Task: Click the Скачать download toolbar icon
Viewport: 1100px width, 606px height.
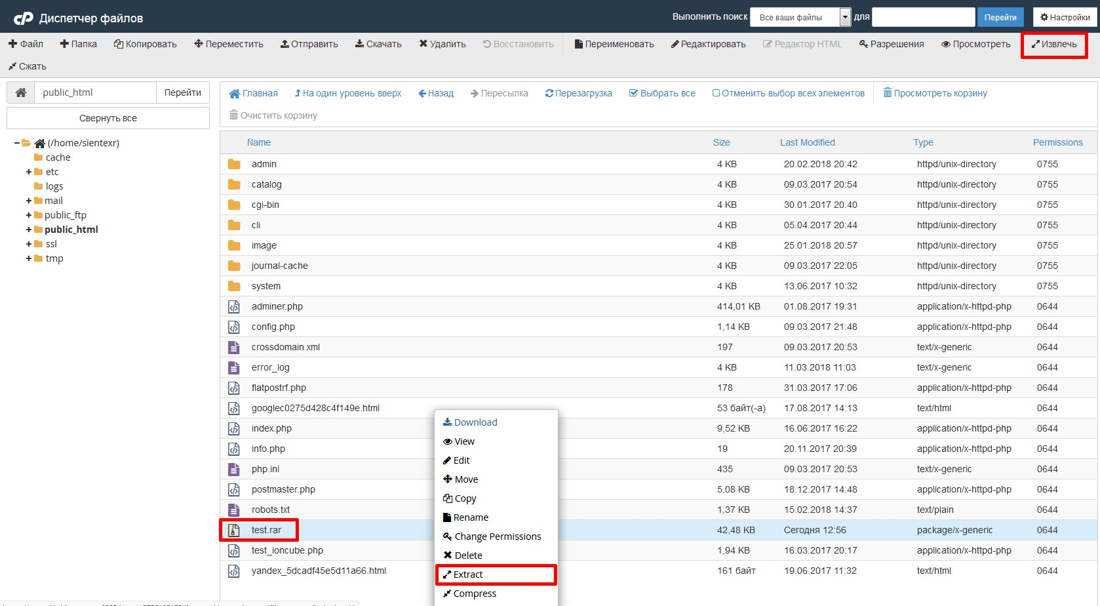Action: coord(359,44)
